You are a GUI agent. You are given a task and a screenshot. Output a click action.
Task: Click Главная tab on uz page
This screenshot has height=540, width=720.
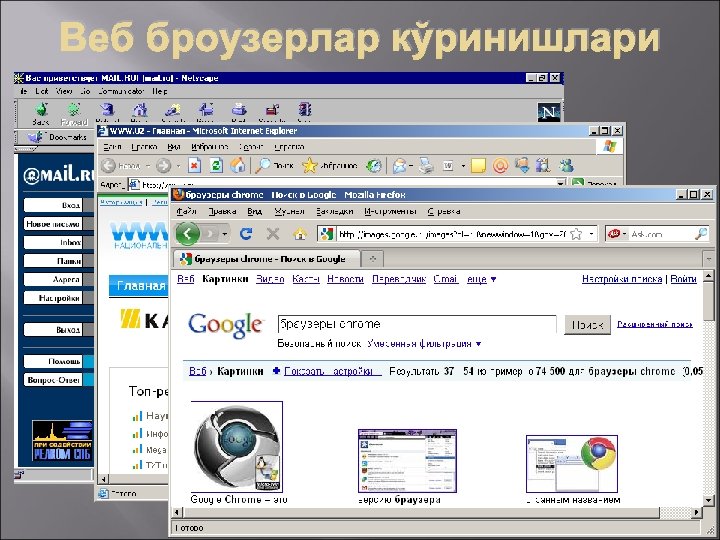pyautogui.click(x=139, y=286)
